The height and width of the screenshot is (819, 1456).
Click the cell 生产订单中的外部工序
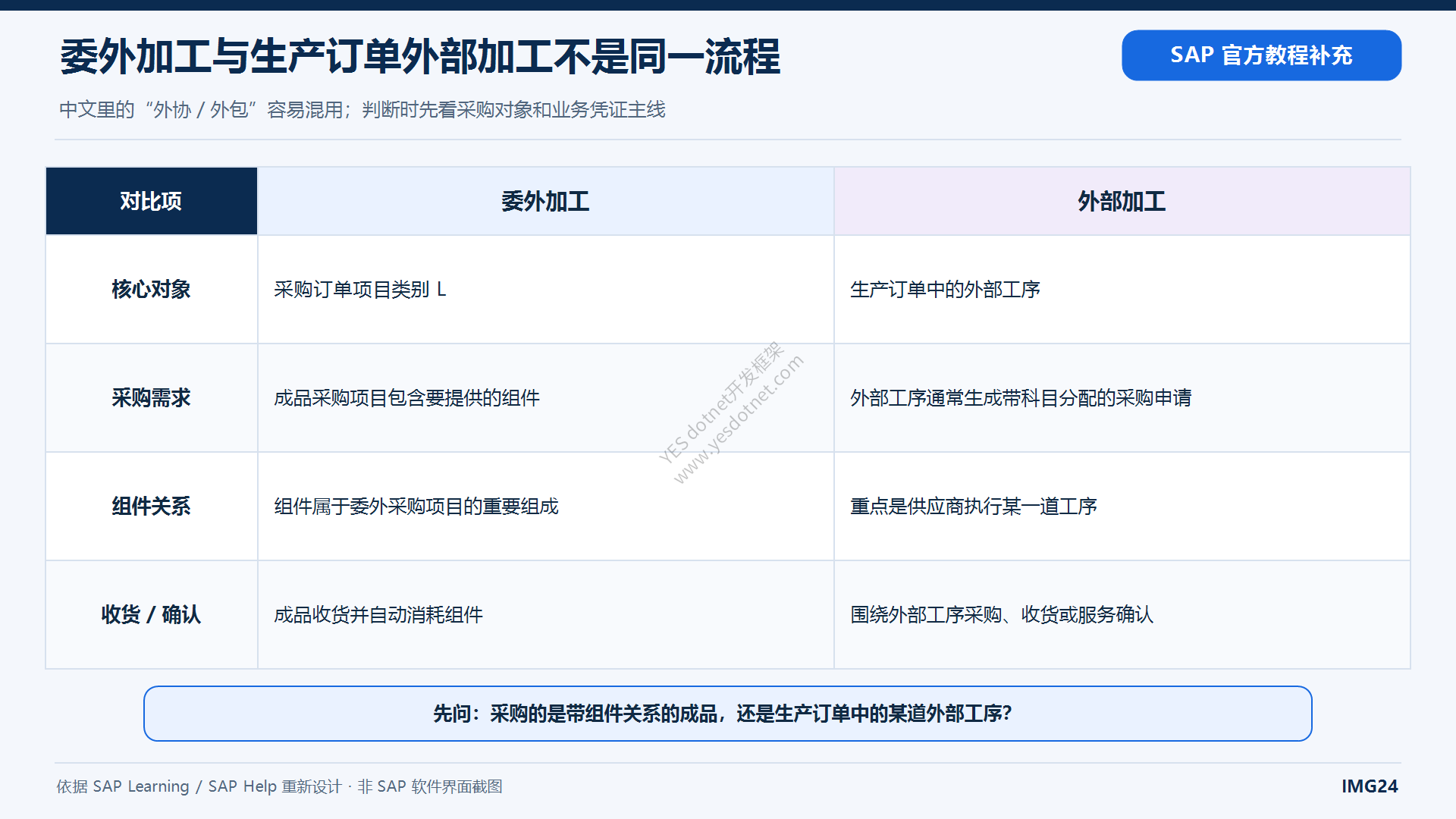1122,289
